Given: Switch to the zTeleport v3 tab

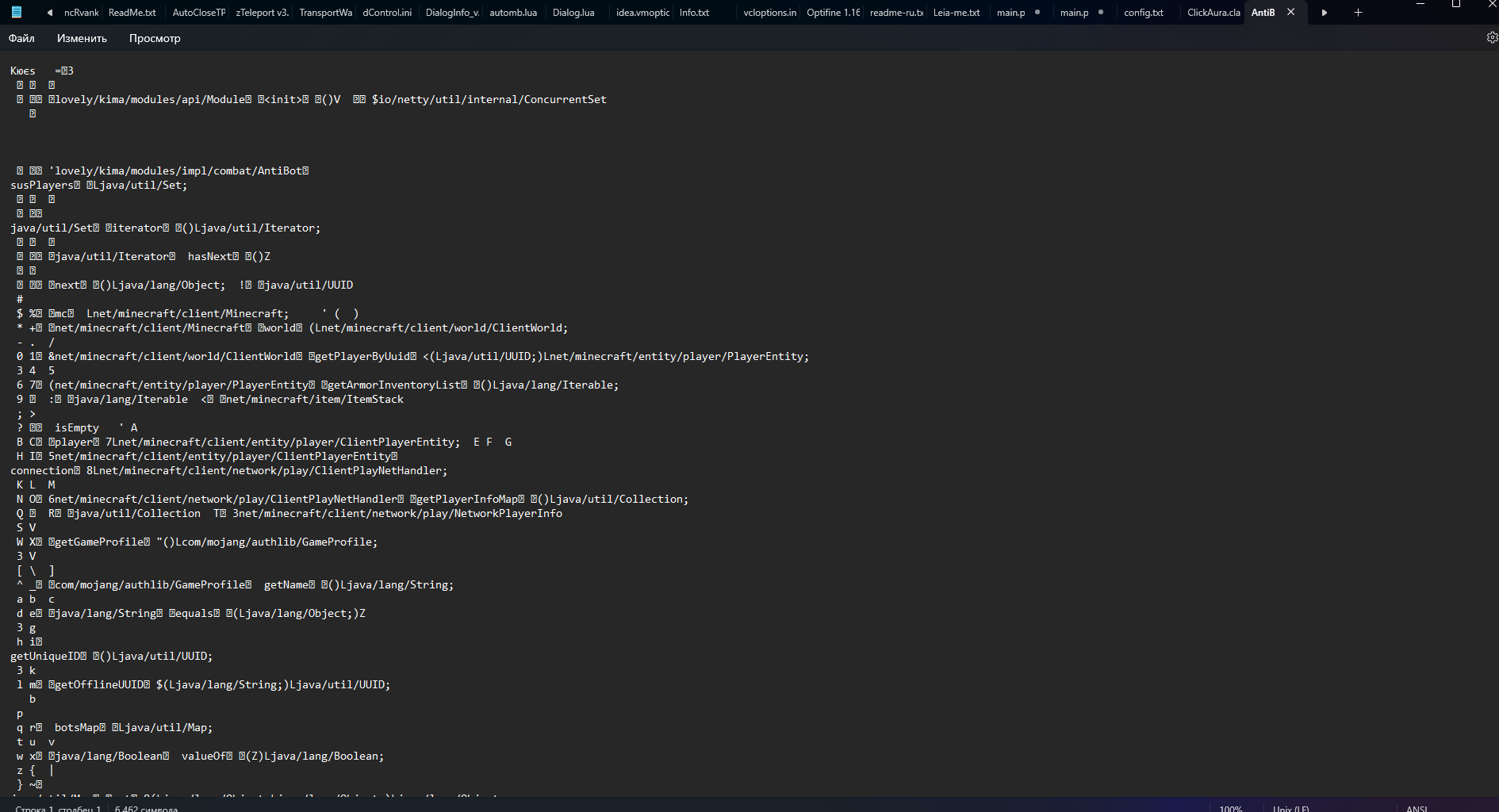Looking at the screenshot, I should 262,13.
